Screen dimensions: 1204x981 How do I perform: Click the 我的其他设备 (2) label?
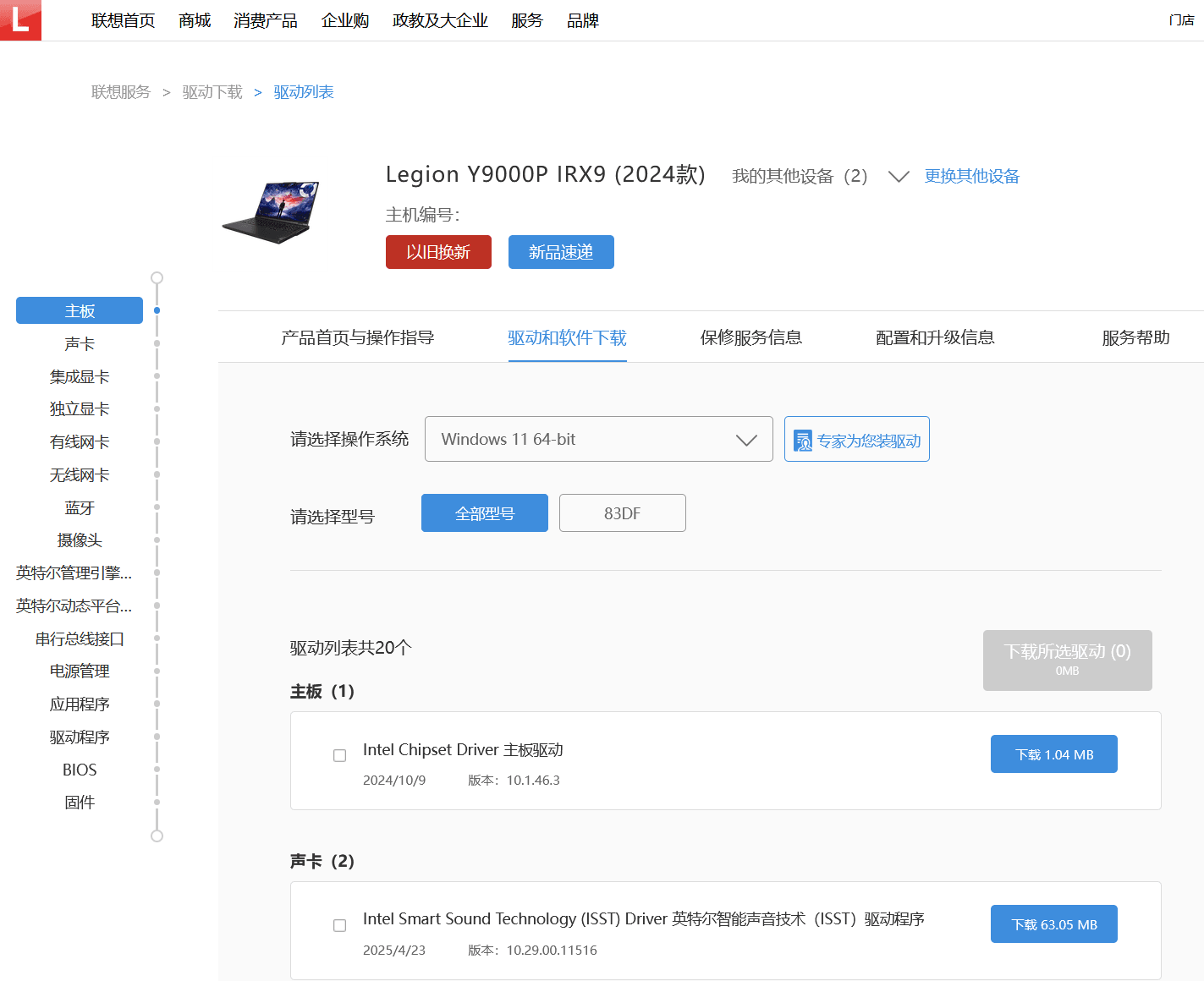point(800,176)
